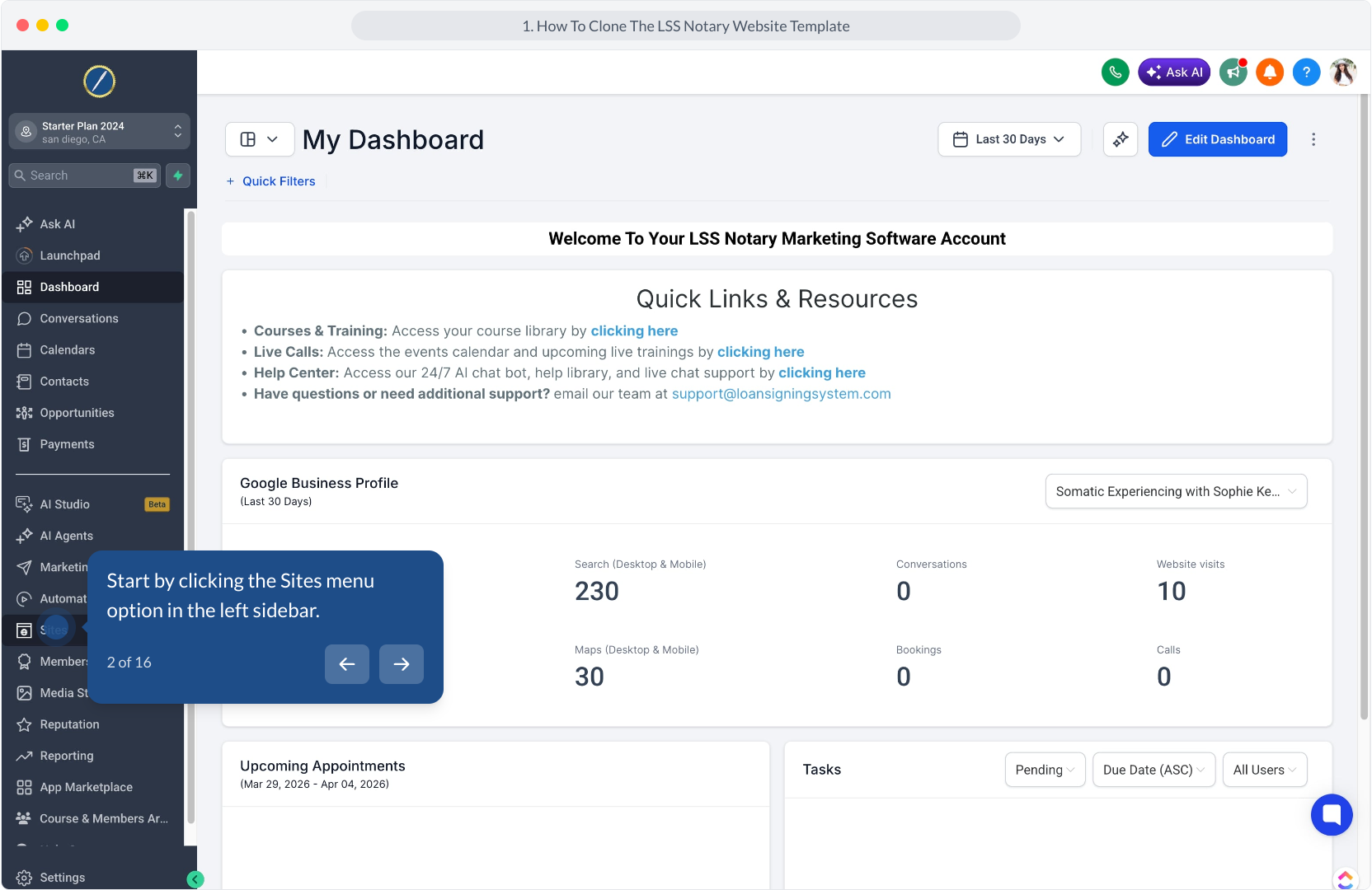This screenshot has width=1372, height=890.
Task: Open the blue chat widget bubble
Action: coord(1331,814)
